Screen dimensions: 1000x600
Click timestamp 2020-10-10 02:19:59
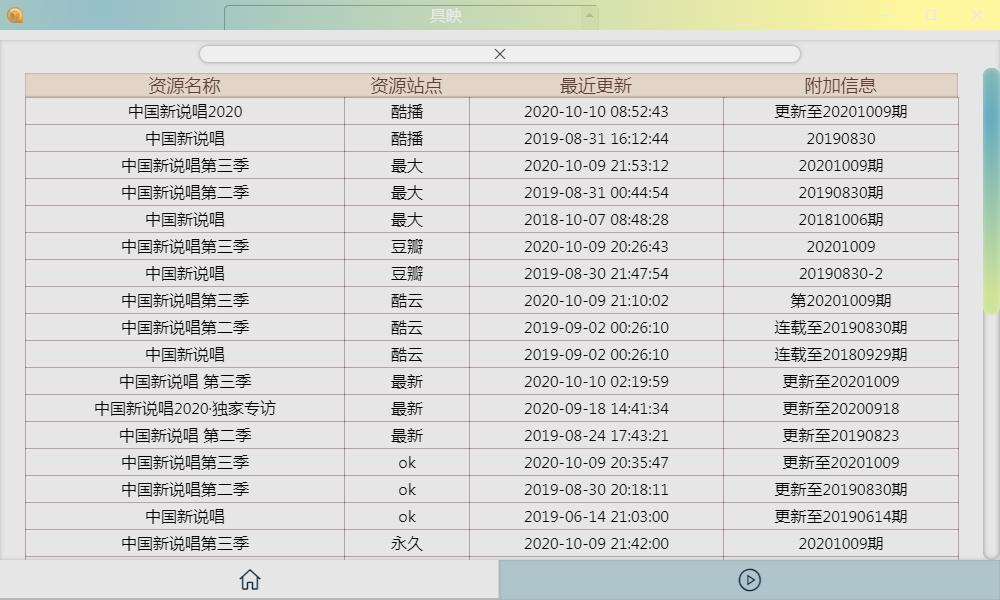pos(596,382)
